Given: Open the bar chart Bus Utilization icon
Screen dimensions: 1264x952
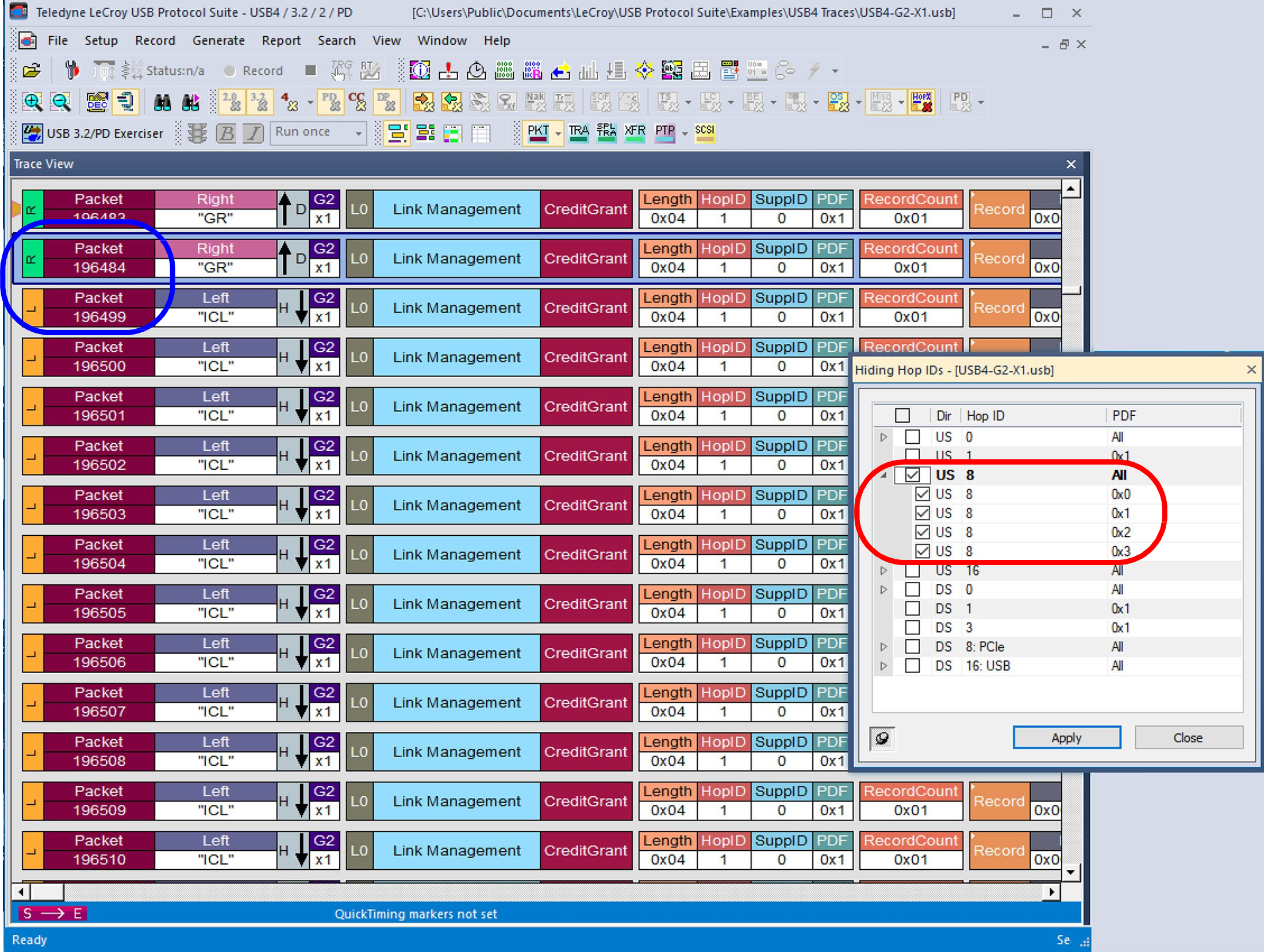Looking at the screenshot, I should coord(588,71).
